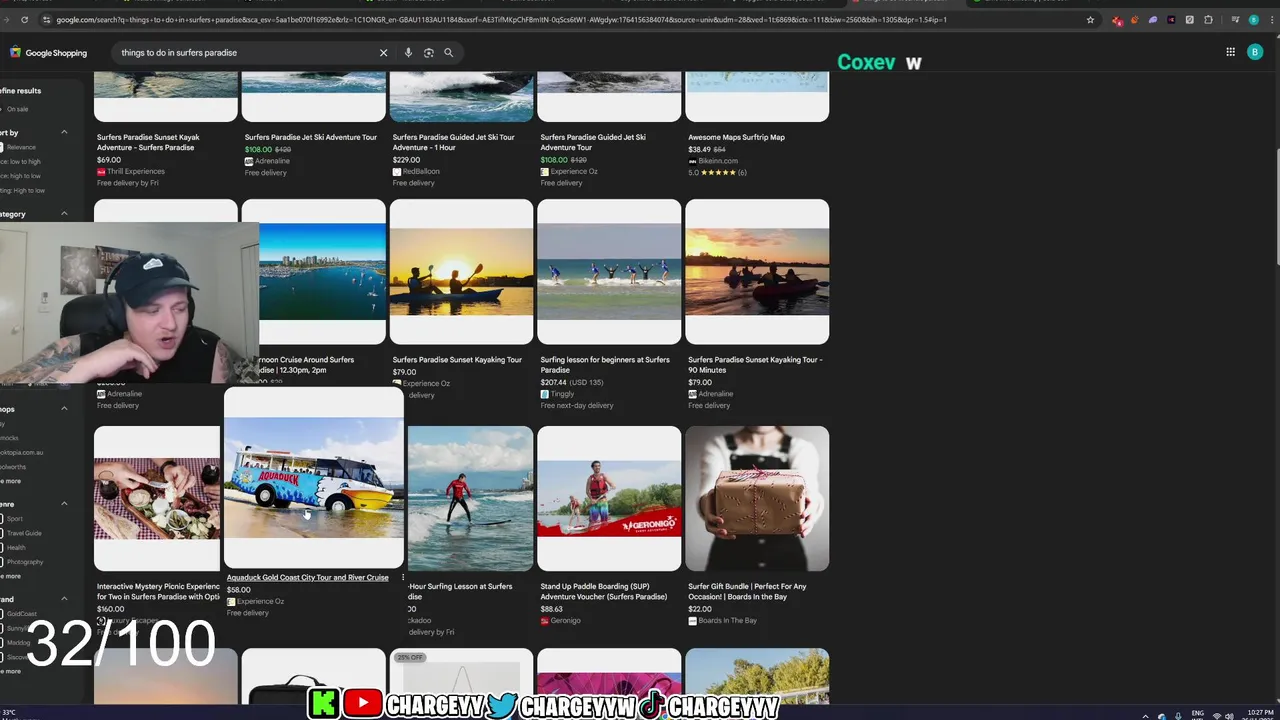Open Surfers Paradise Sunset Kayaking Tour 90 Minutes
This screenshot has width=1280, height=720.
(755, 364)
